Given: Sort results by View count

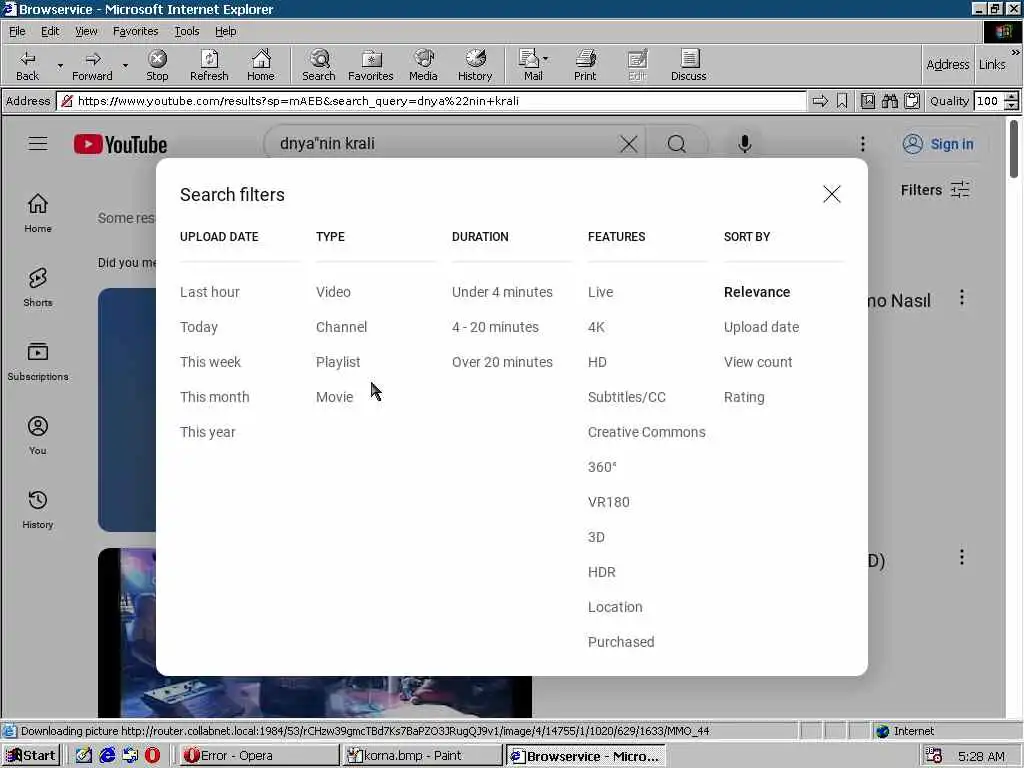Looking at the screenshot, I should click(x=758, y=362).
